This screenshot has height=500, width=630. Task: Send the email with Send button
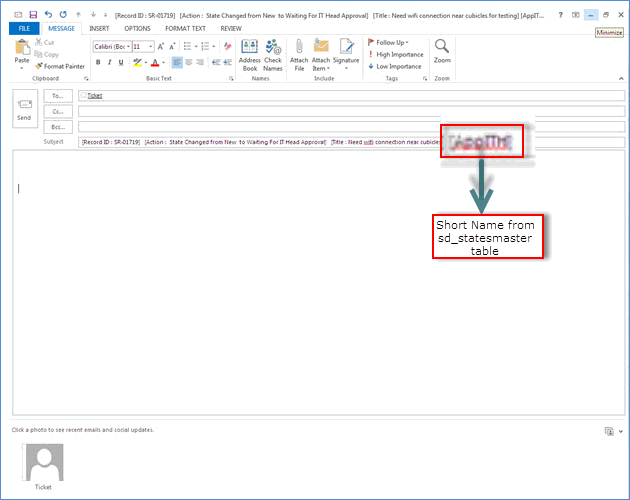[24, 109]
